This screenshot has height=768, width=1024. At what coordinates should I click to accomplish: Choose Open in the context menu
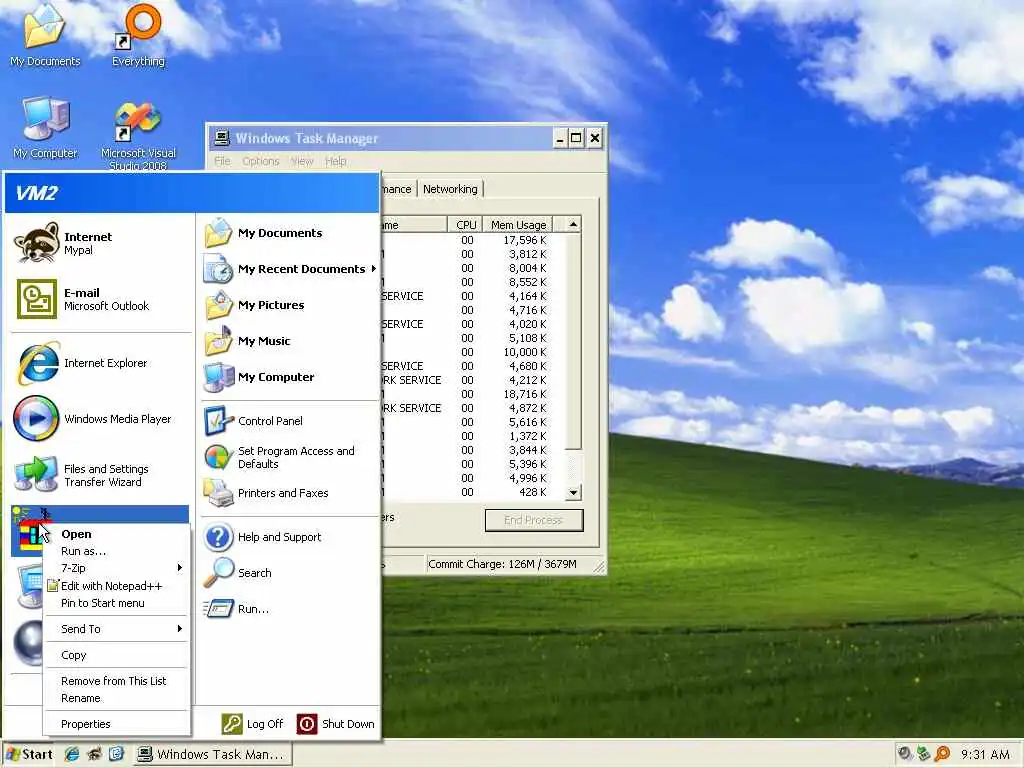[x=116, y=534]
